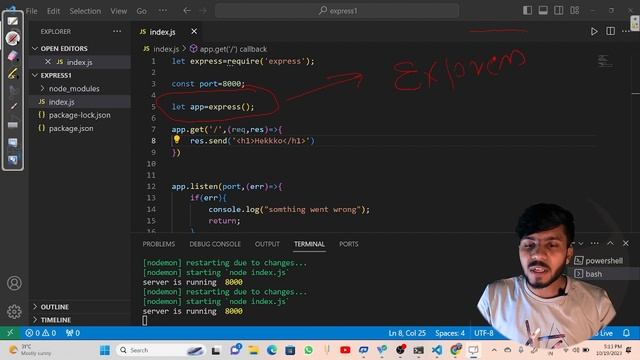Image resolution: width=640 pixels, height=360 pixels.
Task: Close the index.js editor tab
Action: coord(194,31)
